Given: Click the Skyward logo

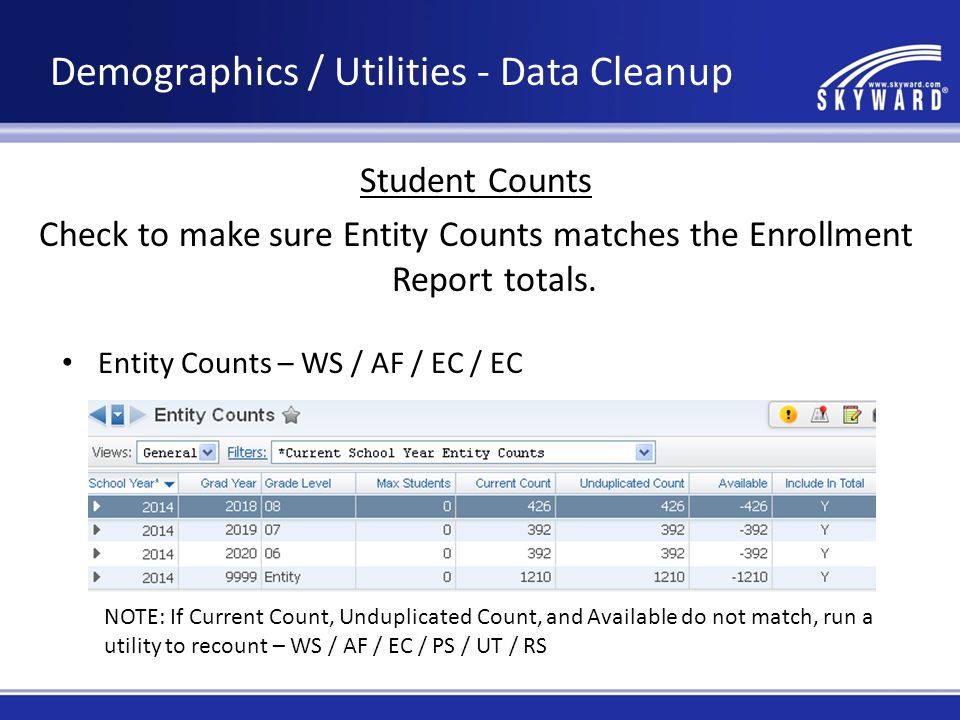Looking at the screenshot, I should click(x=882, y=78).
